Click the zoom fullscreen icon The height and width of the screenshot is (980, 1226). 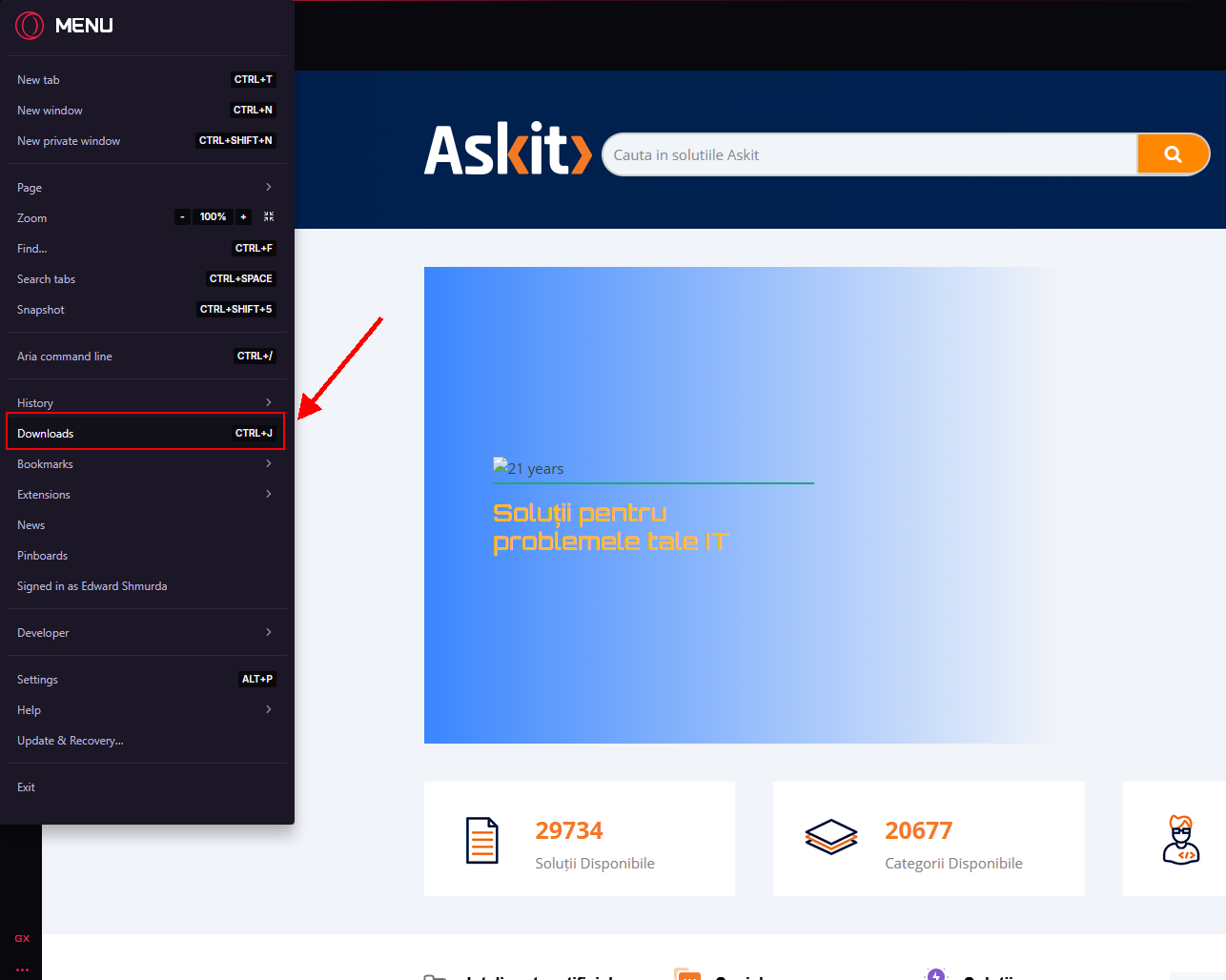click(269, 217)
